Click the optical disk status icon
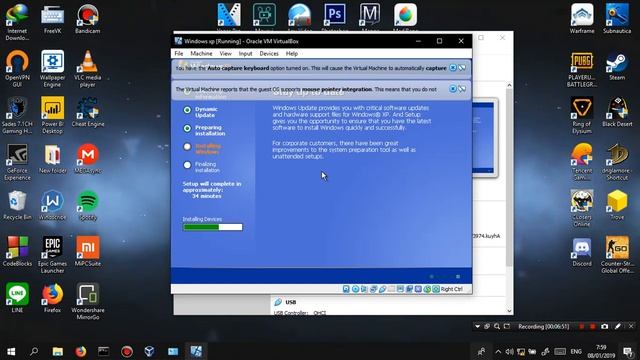This screenshot has width=640, height=360. pyautogui.click(x=355, y=289)
